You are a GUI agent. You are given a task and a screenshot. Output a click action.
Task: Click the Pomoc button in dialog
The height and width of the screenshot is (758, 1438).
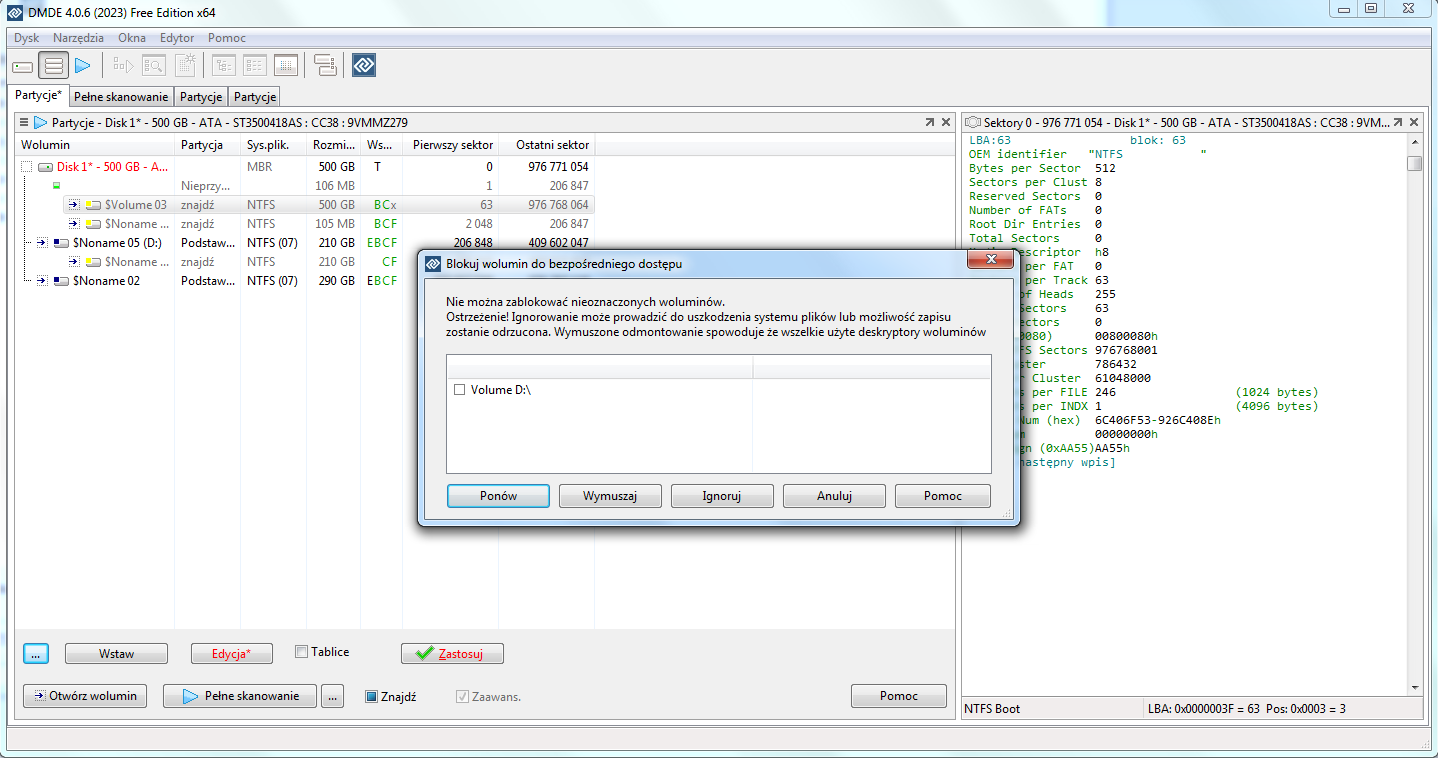point(943,496)
